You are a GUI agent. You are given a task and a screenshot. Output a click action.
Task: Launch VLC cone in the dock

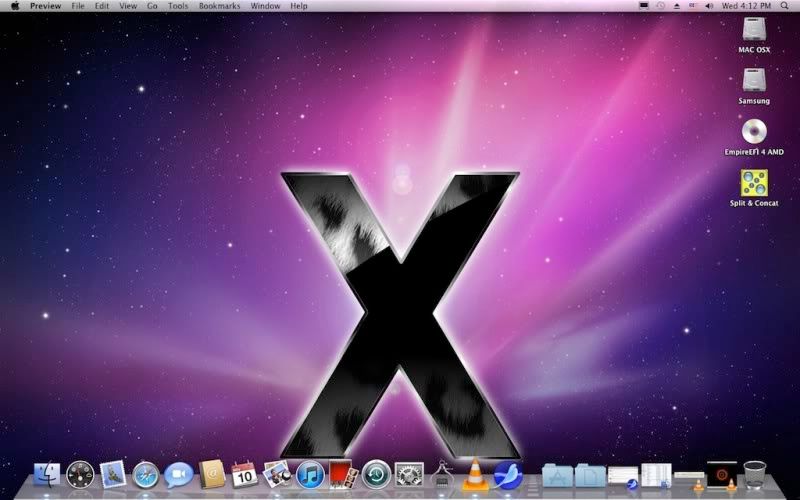coord(475,474)
